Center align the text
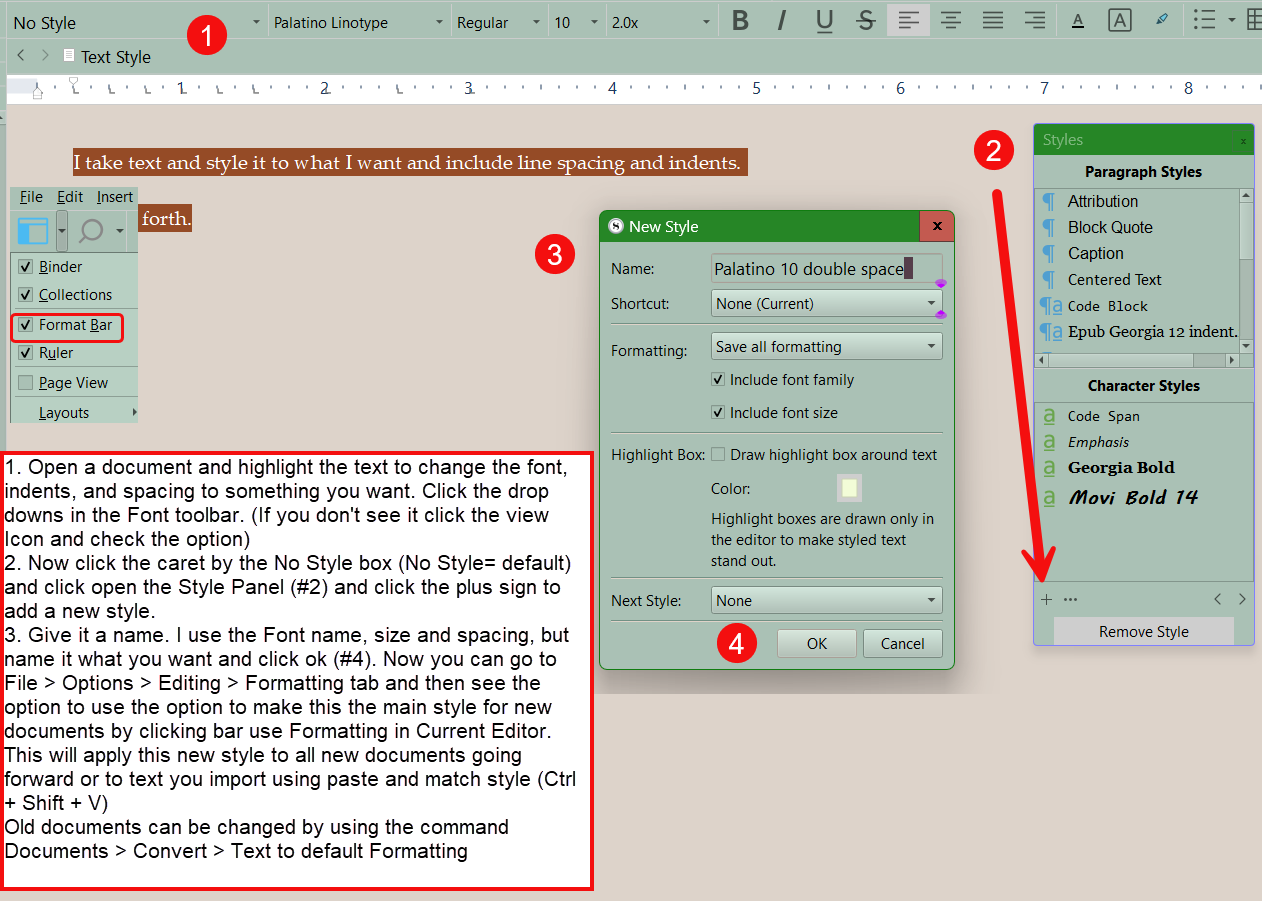 point(950,21)
